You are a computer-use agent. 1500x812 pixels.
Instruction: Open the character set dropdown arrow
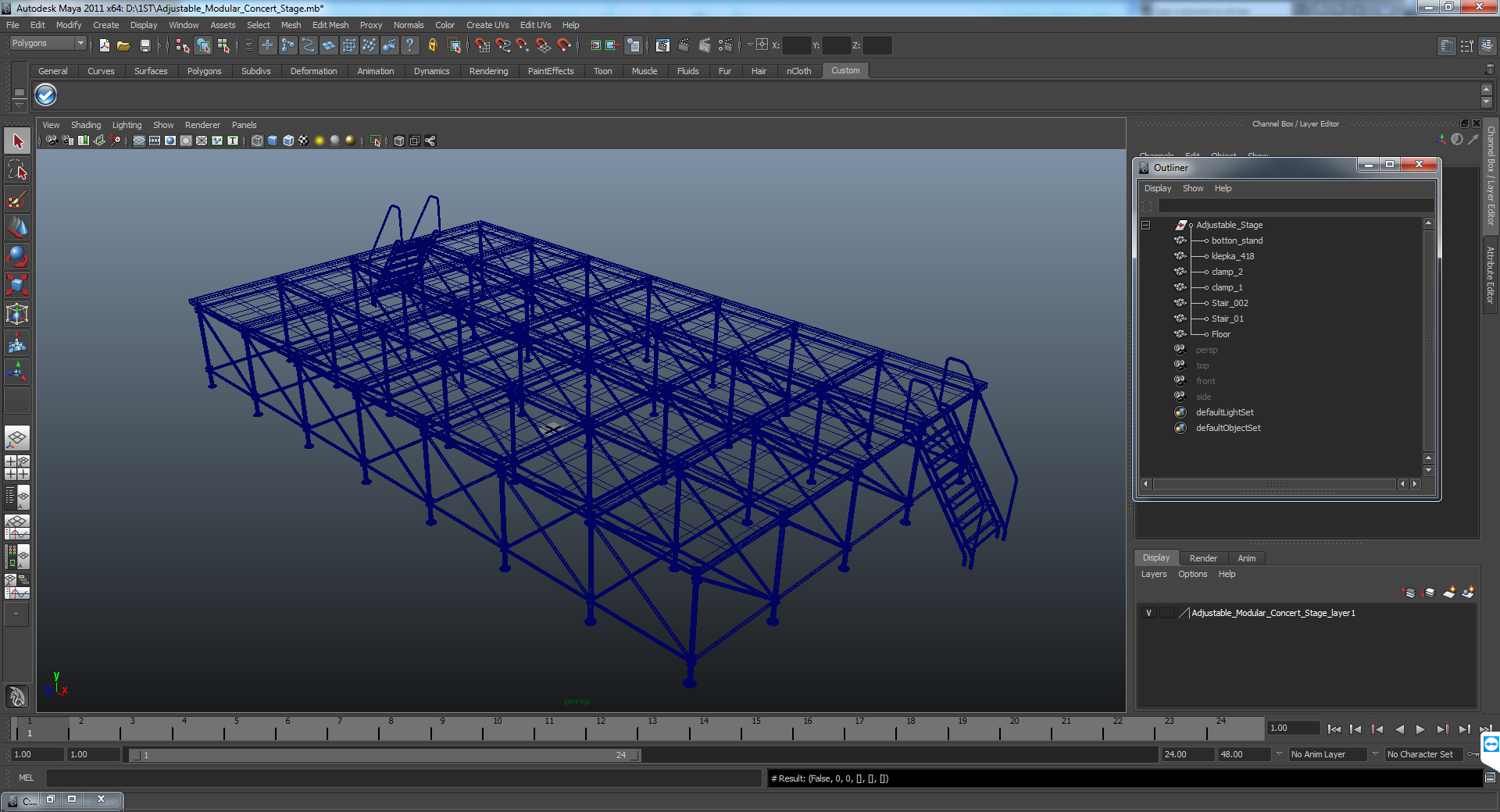(1376, 754)
